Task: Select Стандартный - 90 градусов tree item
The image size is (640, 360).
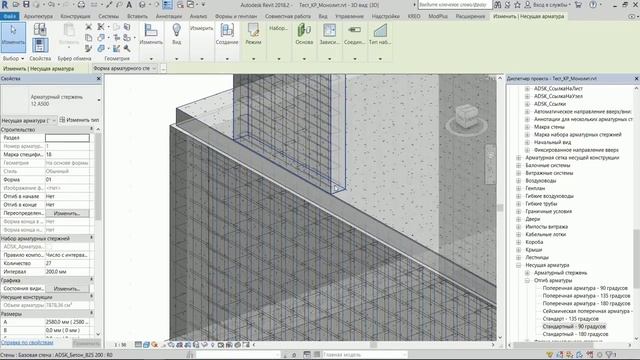Action: point(574,327)
